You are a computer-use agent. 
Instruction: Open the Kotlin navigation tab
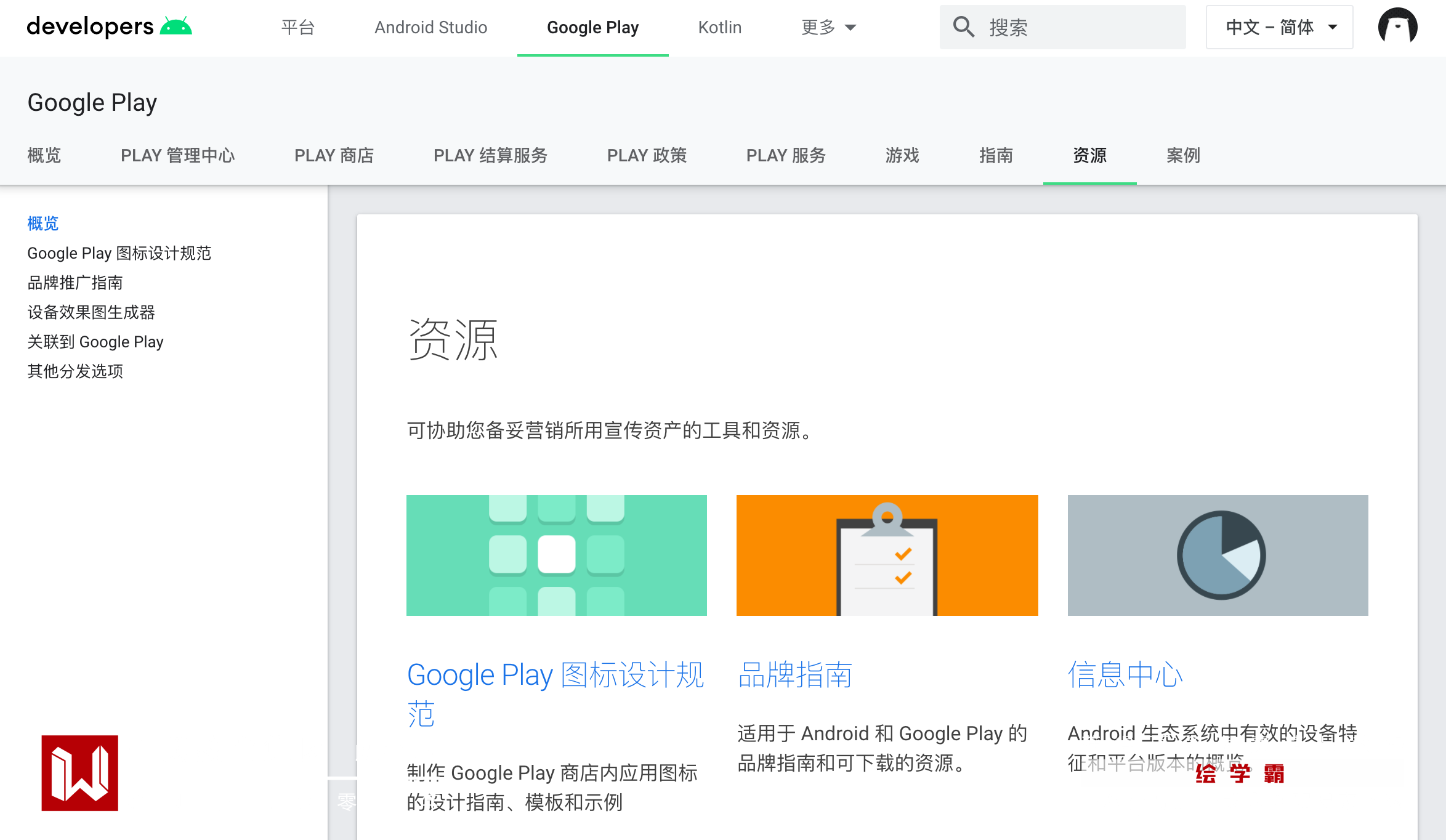(x=720, y=27)
